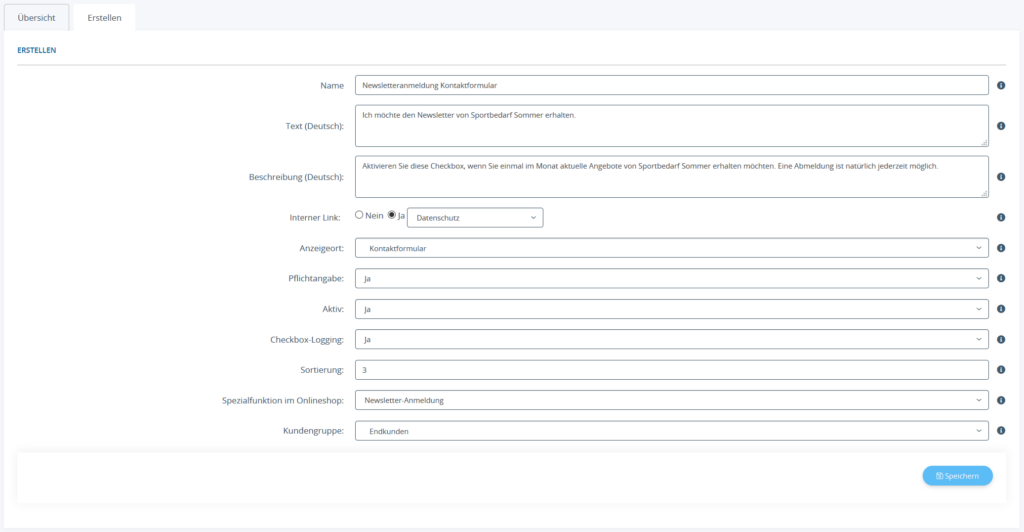Click into the Sortierung input field
The width and height of the screenshot is (1024, 532).
[x=671, y=370]
